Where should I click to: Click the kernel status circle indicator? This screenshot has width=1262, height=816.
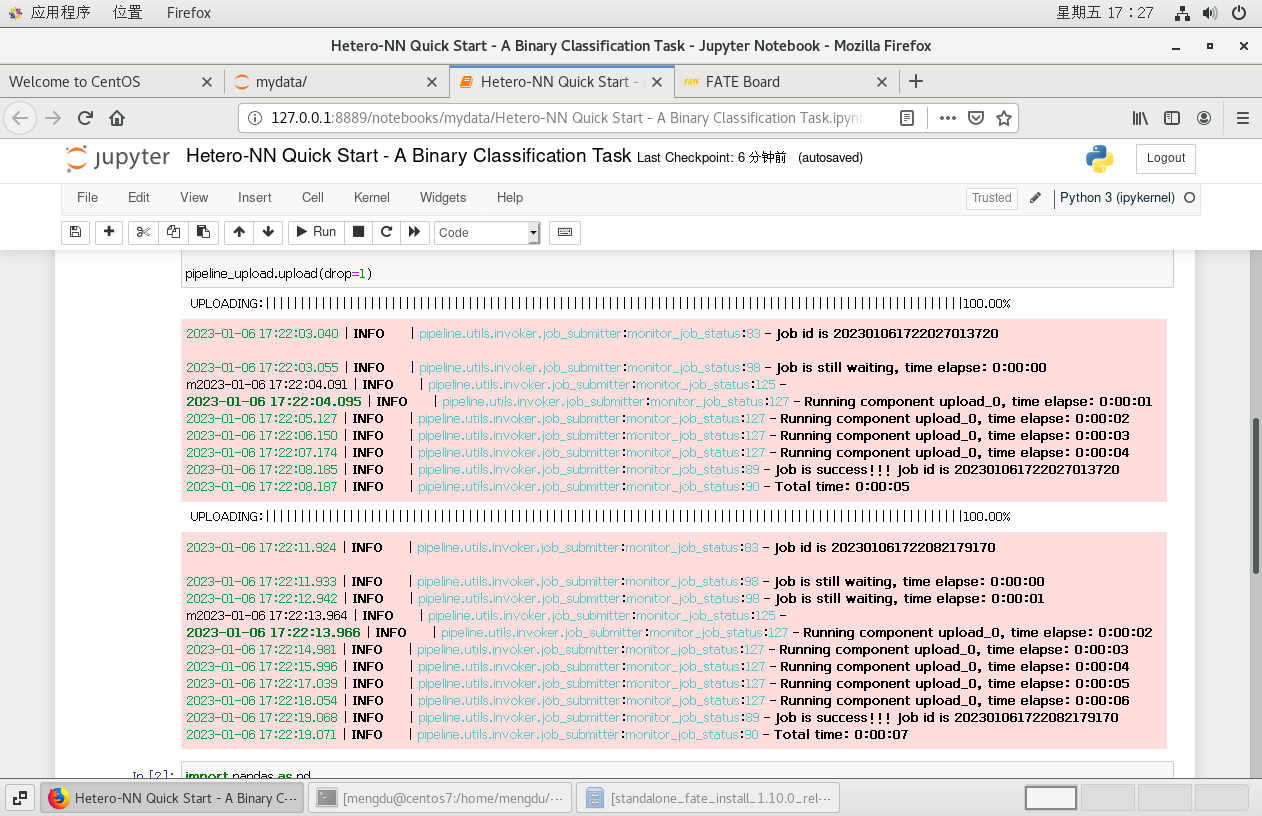pyautogui.click(x=1189, y=198)
